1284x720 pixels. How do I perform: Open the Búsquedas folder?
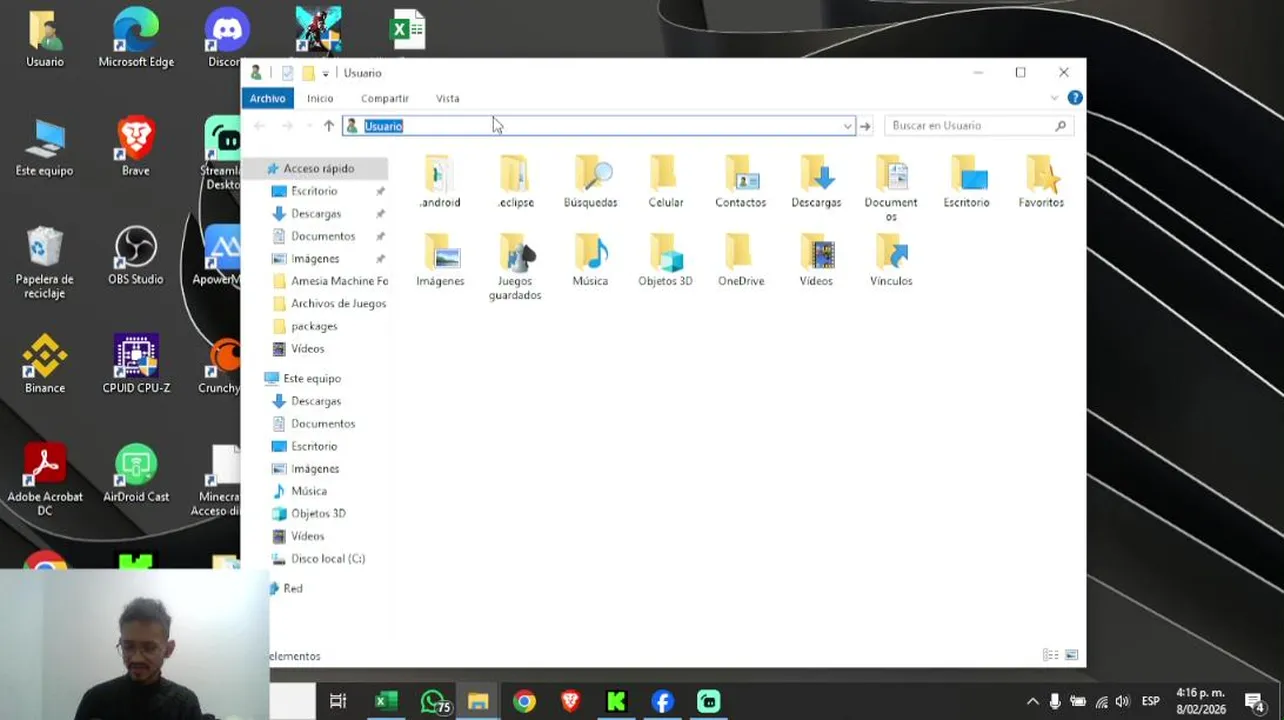(x=590, y=182)
